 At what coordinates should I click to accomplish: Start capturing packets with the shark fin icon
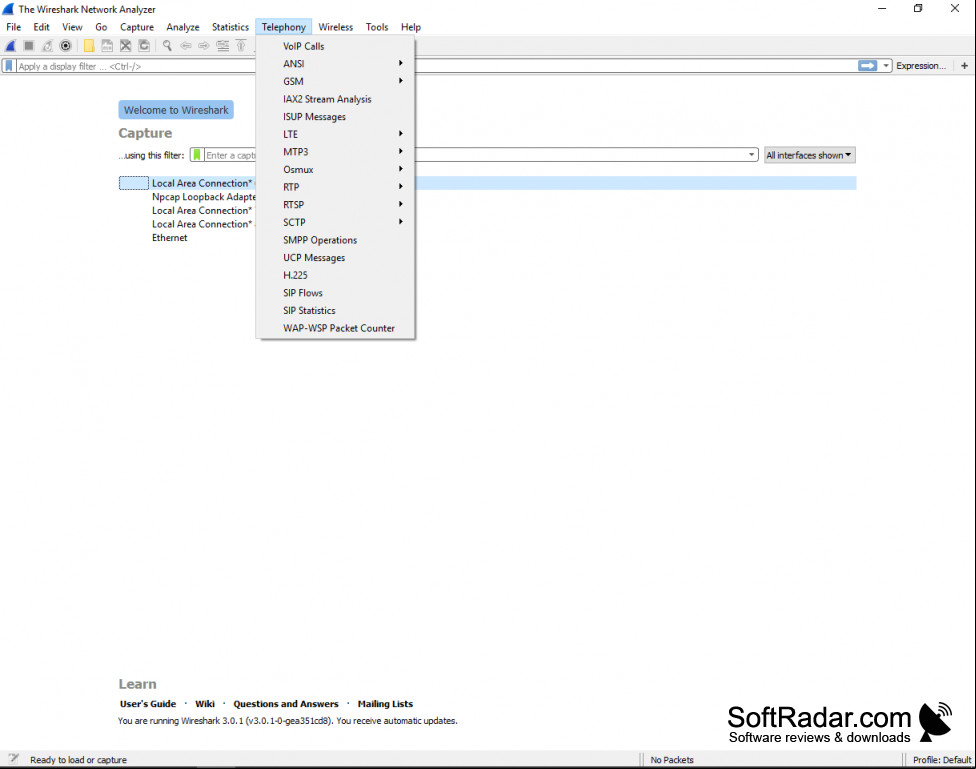tap(11, 45)
